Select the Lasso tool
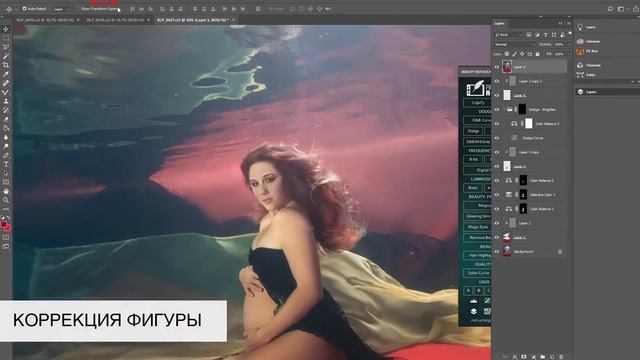 coord(6,47)
